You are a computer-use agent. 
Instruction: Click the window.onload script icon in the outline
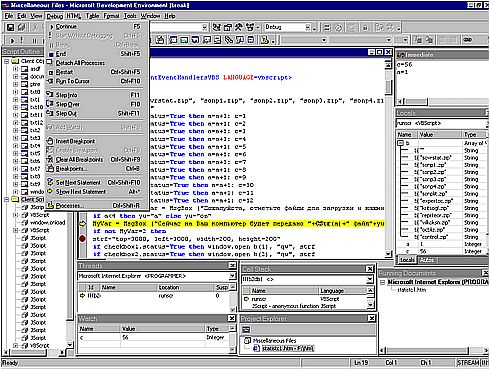point(25,223)
